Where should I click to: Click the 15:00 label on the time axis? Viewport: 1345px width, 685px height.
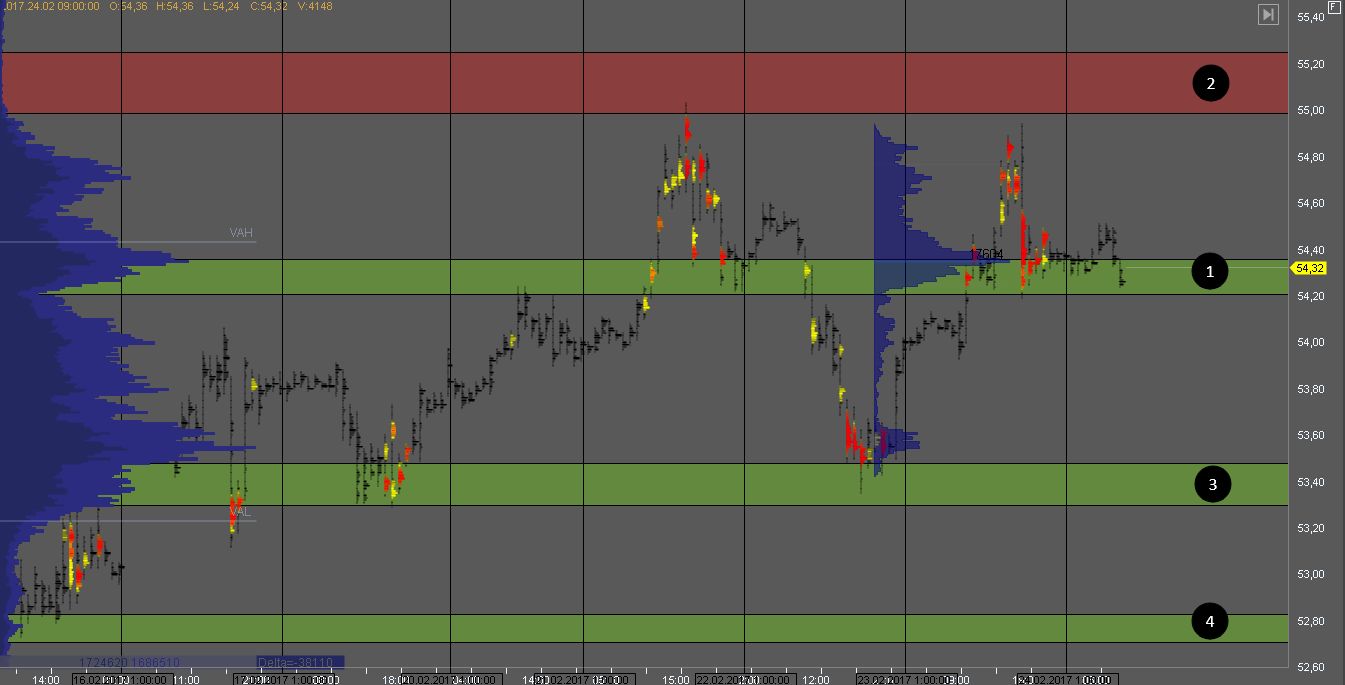coord(676,680)
